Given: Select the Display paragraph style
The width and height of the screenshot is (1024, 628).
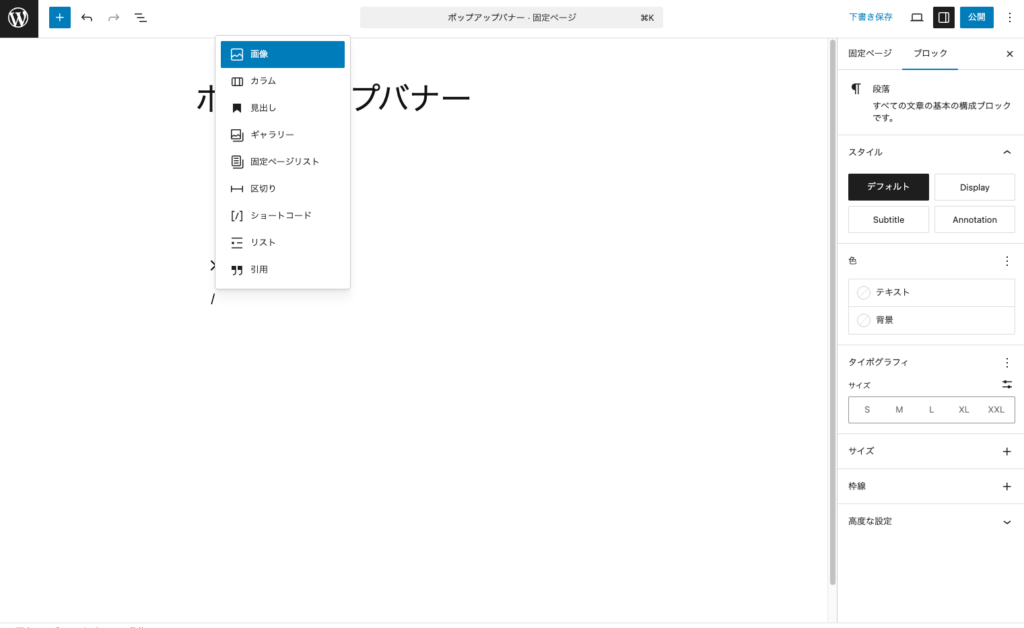Looking at the screenshot, I should [x=974, y=187].
